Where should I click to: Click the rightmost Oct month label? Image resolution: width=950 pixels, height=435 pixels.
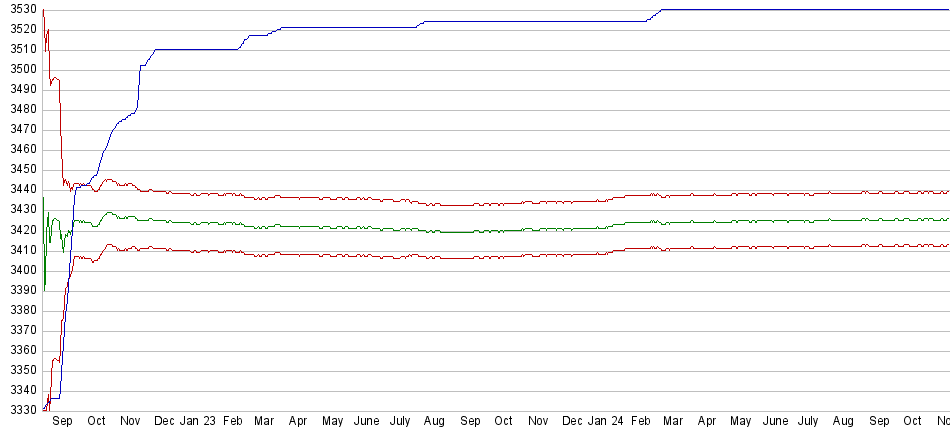912,422
